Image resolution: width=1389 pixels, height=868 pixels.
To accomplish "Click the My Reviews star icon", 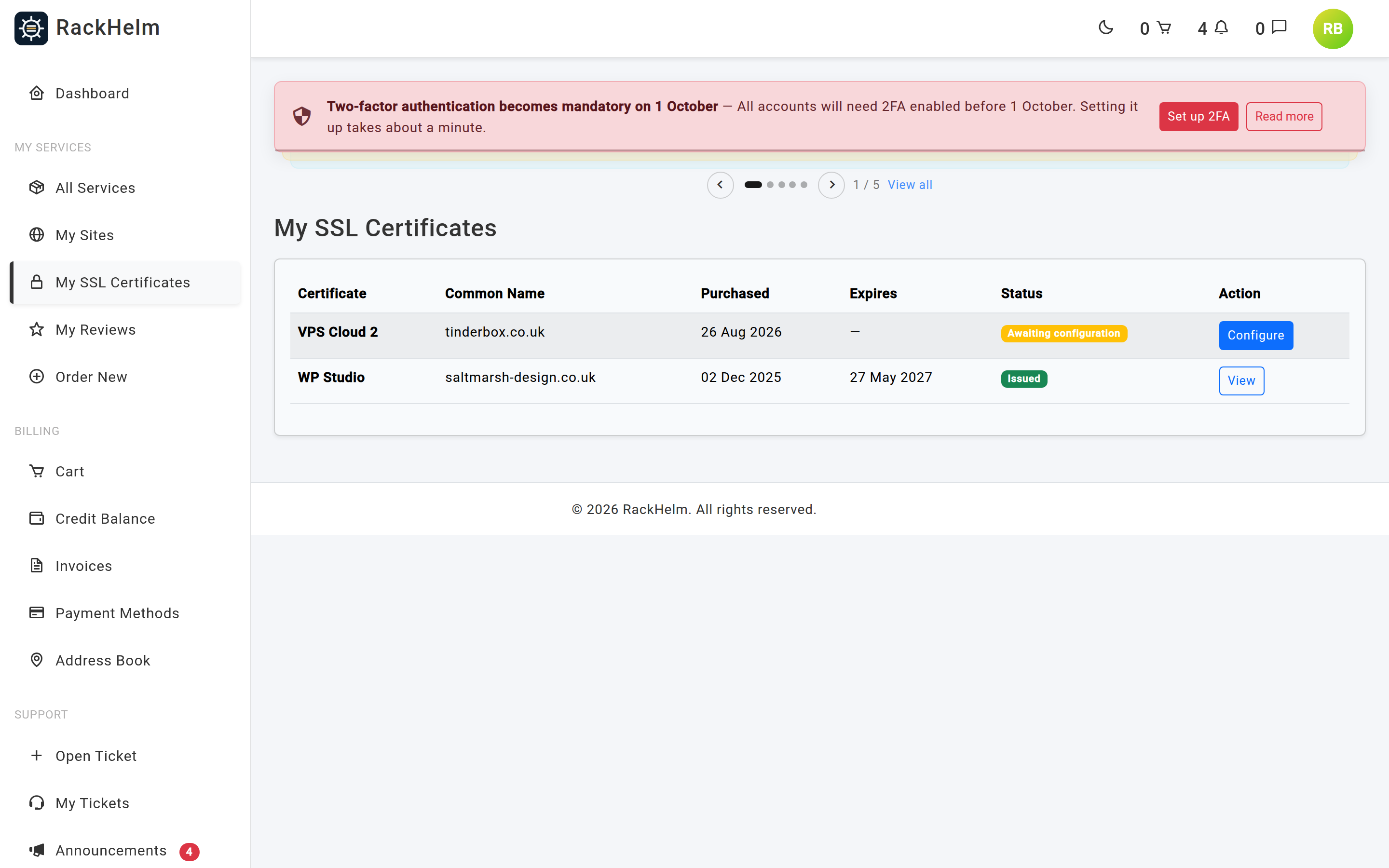I will [37, 329].
